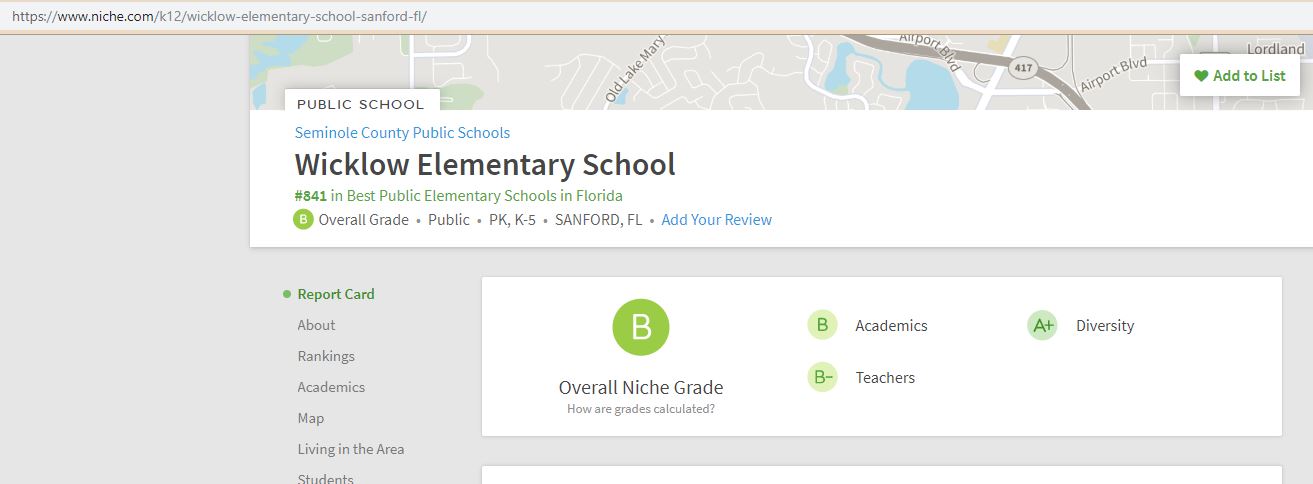Click the Overall Niche Grade text
The height and width of the screenshot is (484, 1313).
[x=641, y=387]
